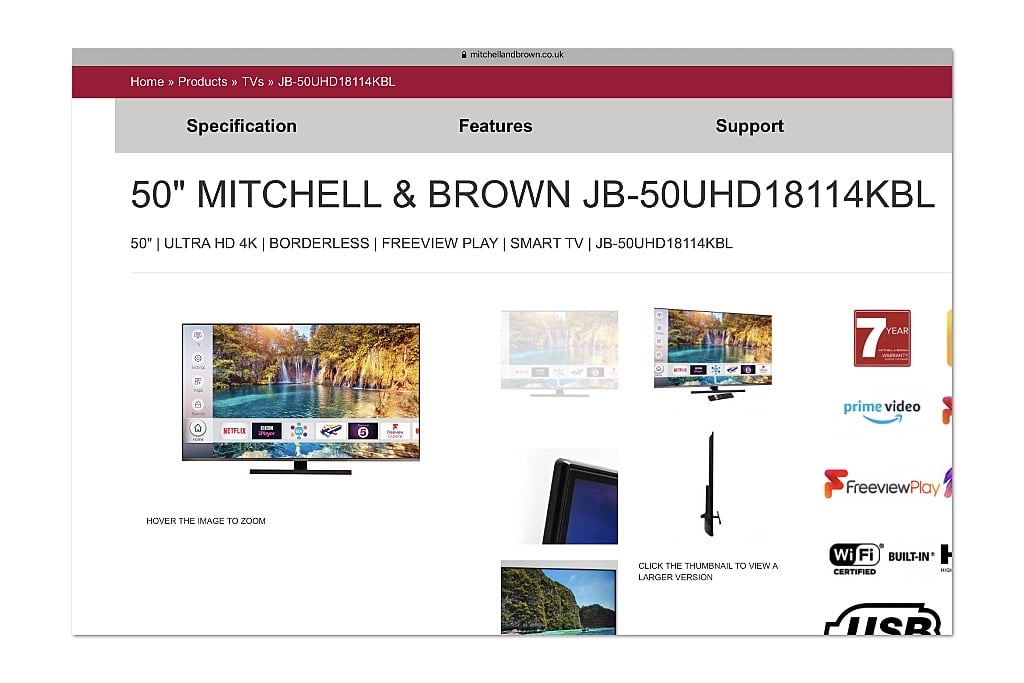This screenshot has height=683, width=1024.
Task: Click 'CLICK THE THUMBNAIL TO VIEW A LARGER VERSION' text
Action: pyautogui.click(x=708, y=571)
